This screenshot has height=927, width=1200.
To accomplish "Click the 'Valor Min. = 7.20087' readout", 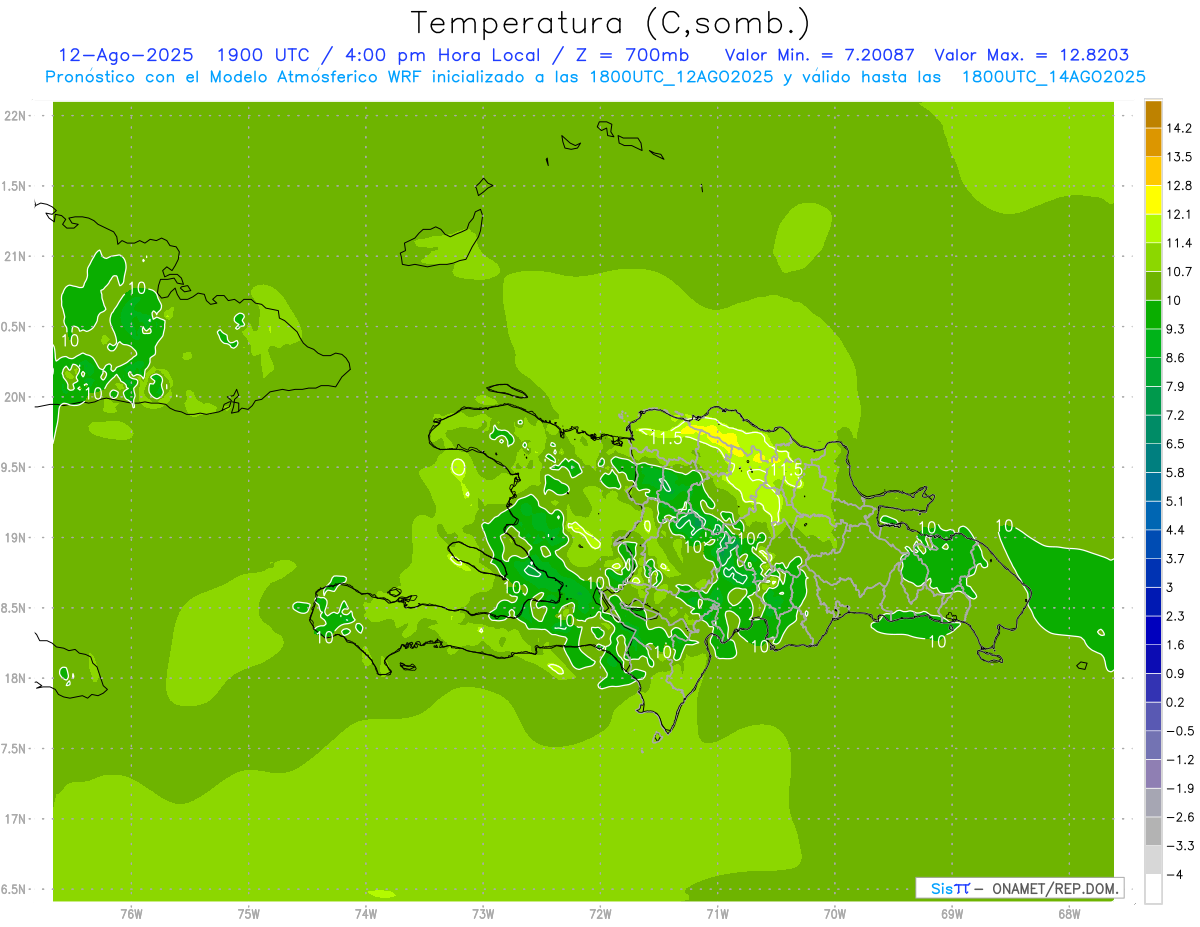I will click(820, 55).
